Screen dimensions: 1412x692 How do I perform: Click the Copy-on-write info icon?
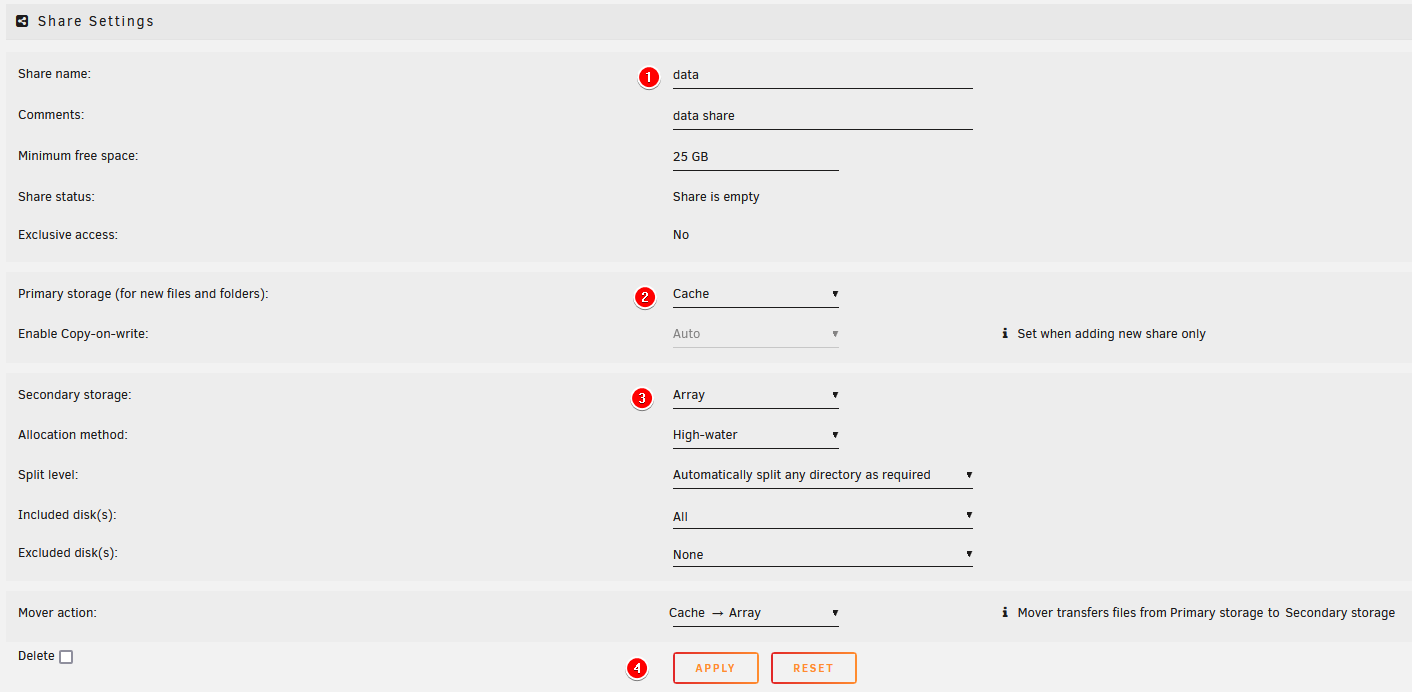coord(1004,334)
